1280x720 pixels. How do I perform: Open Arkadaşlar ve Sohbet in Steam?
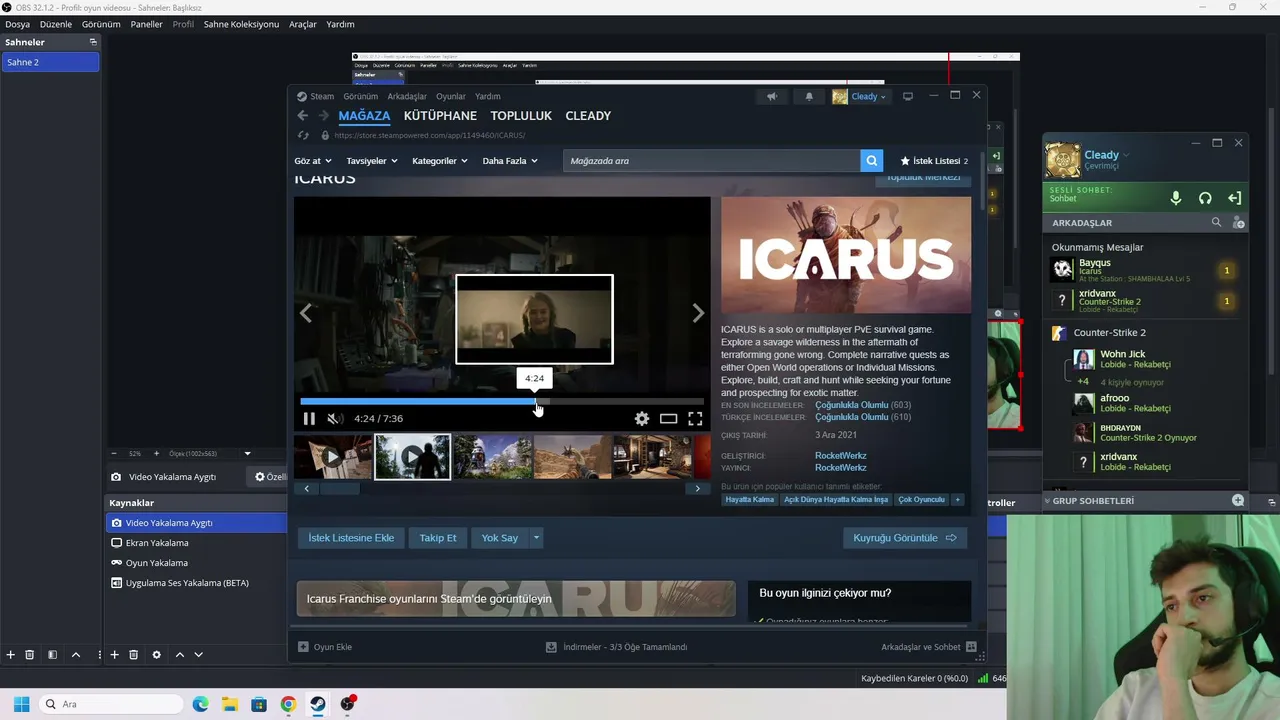928,647
